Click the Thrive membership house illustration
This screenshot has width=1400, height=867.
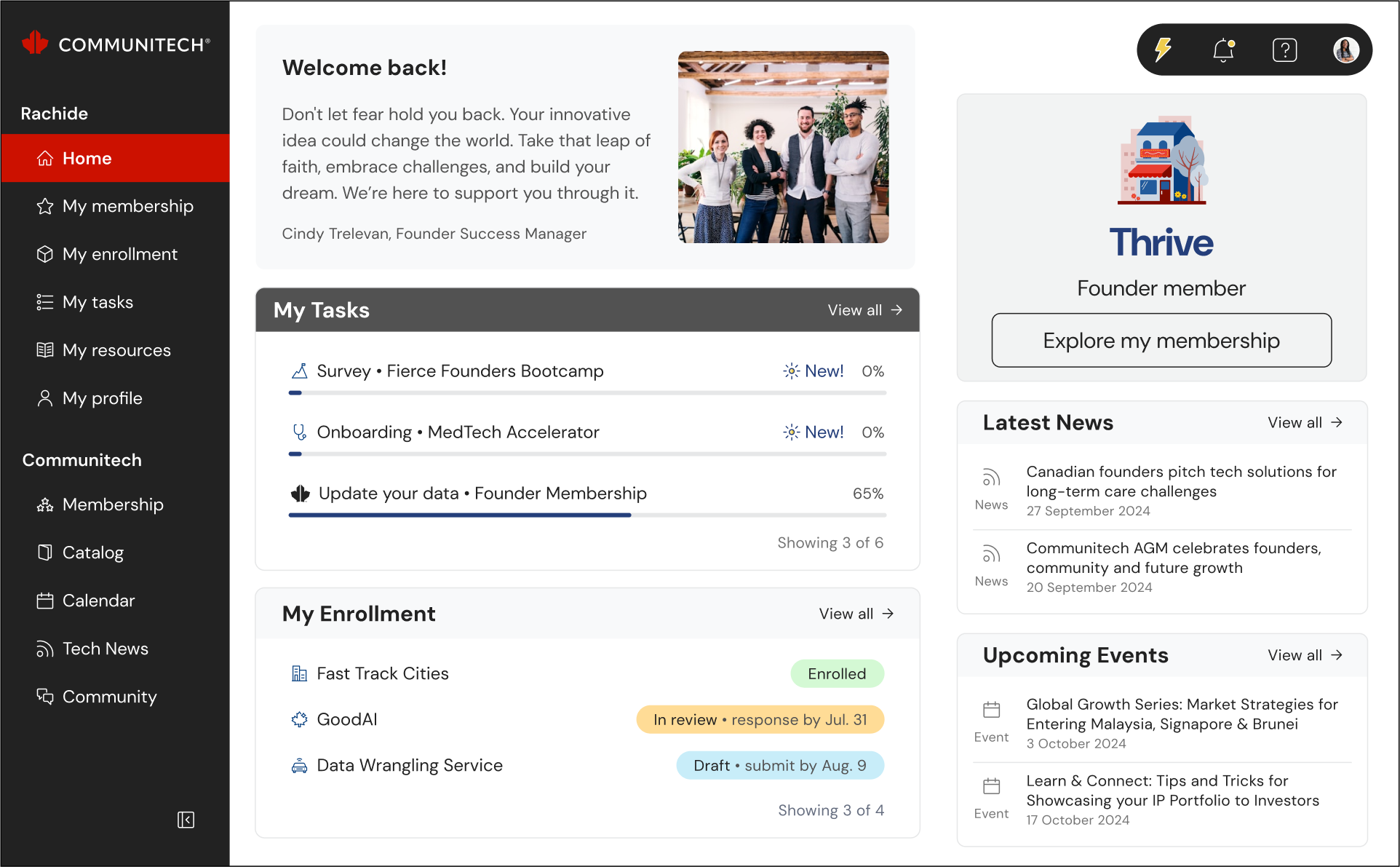coord(1162,160)
